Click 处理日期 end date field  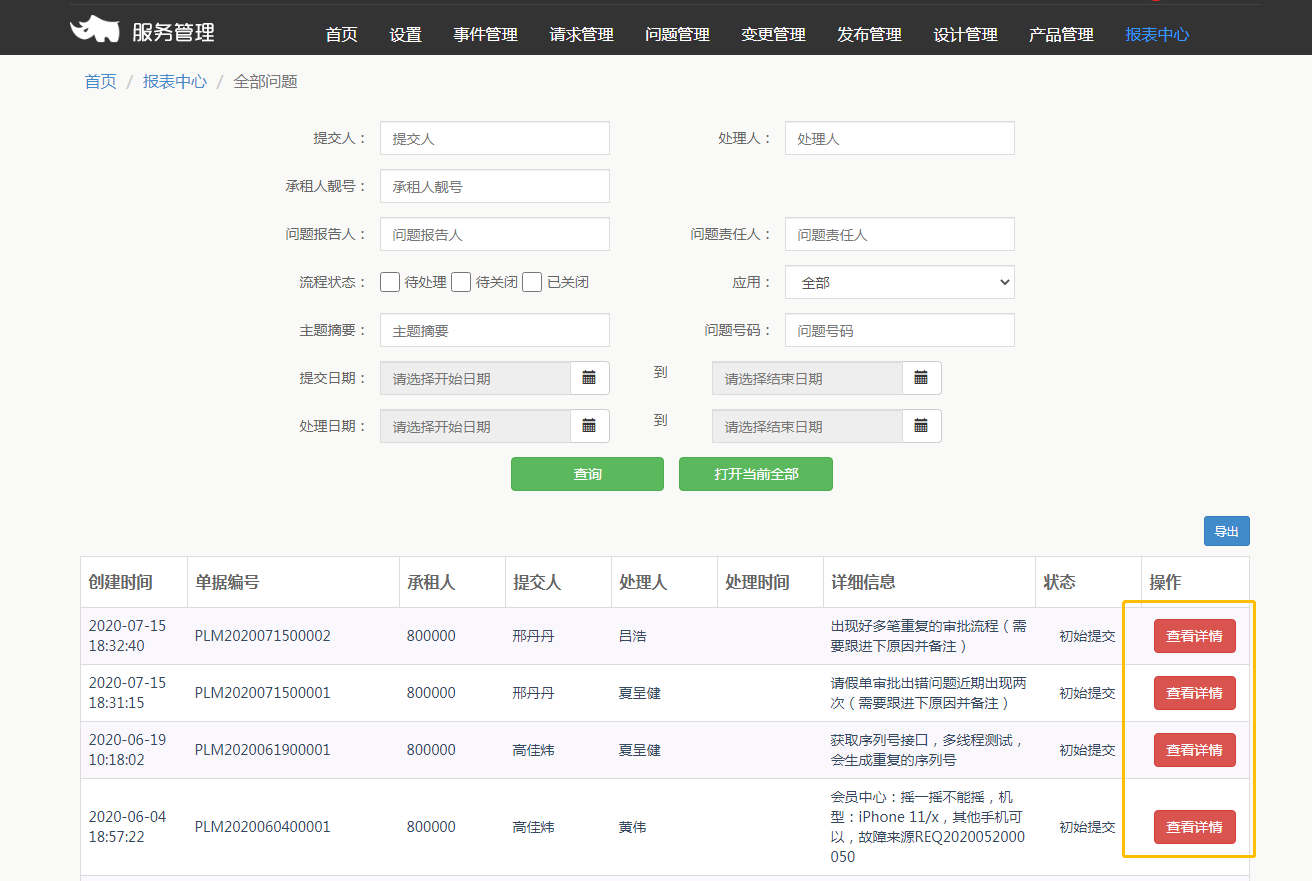click(x=807, y=426)
